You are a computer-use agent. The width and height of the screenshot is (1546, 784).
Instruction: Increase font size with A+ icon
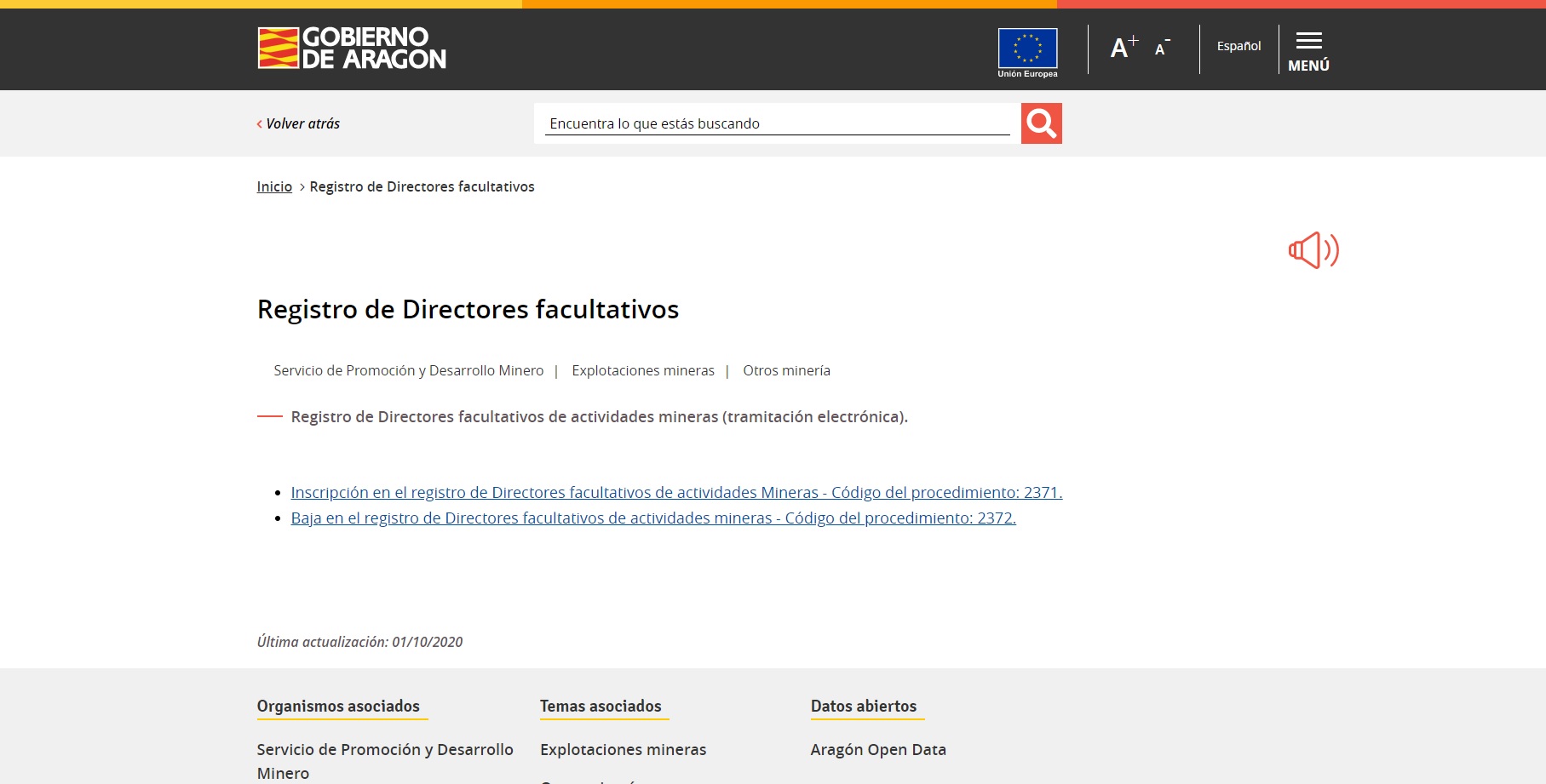pyautogui.click(x=1124, y=48)
